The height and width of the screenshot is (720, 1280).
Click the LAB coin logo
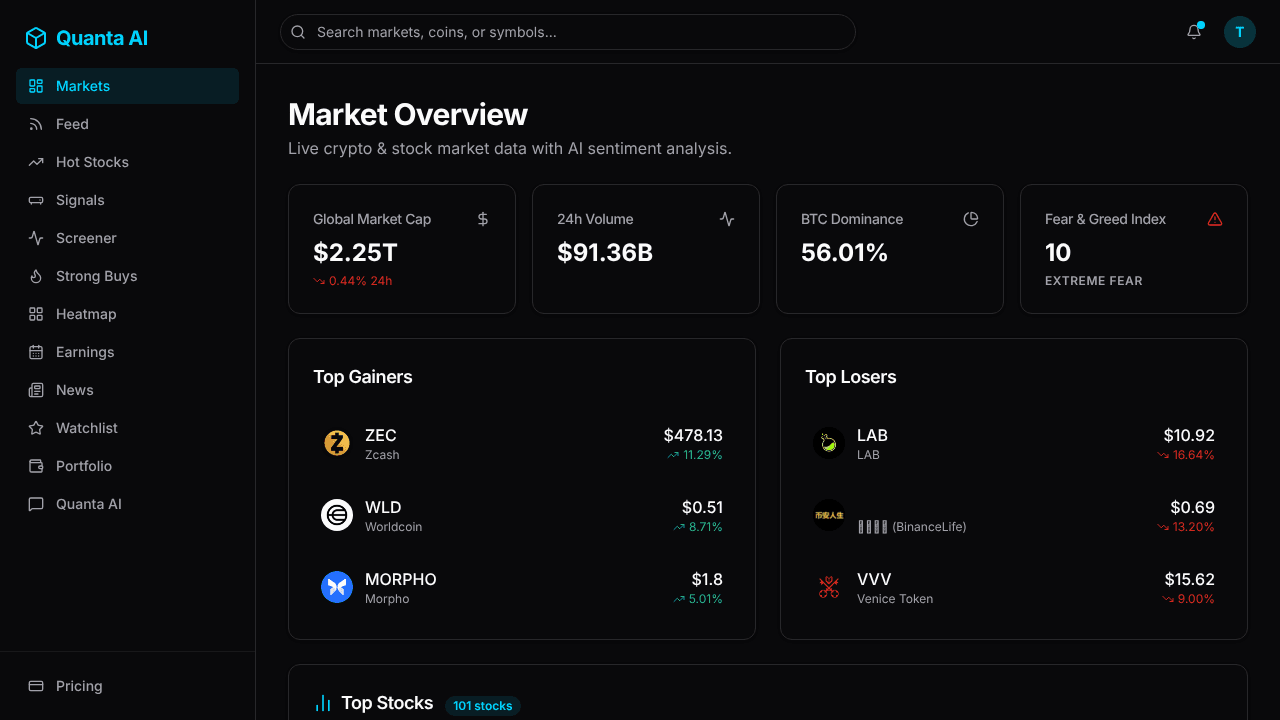pos(829,443)
